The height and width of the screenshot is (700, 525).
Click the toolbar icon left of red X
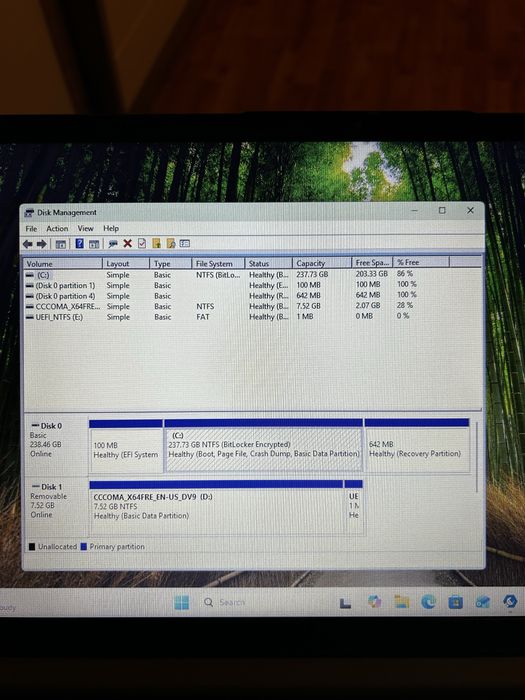click(x=113, y=244)
